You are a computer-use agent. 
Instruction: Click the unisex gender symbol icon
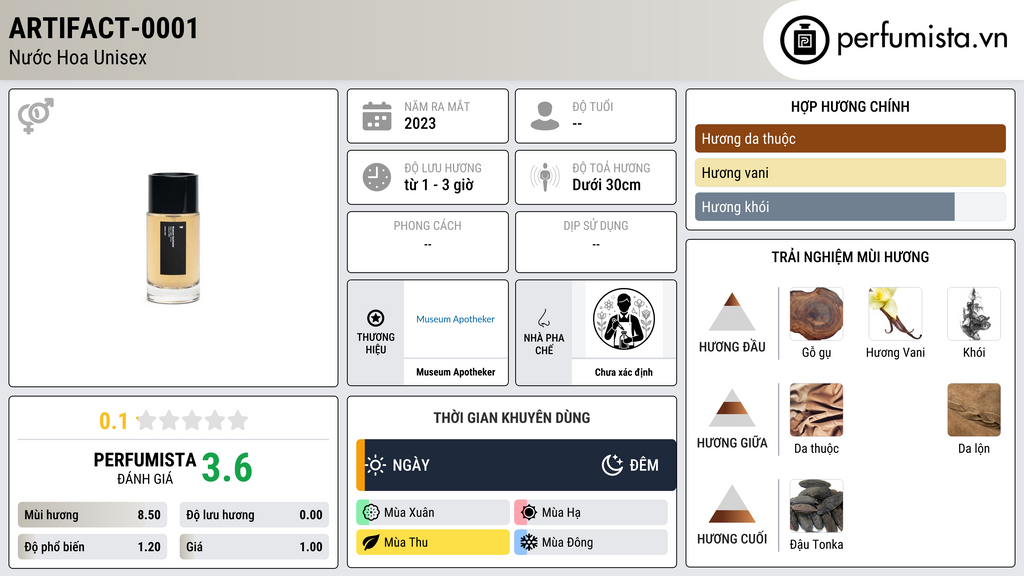36,116
